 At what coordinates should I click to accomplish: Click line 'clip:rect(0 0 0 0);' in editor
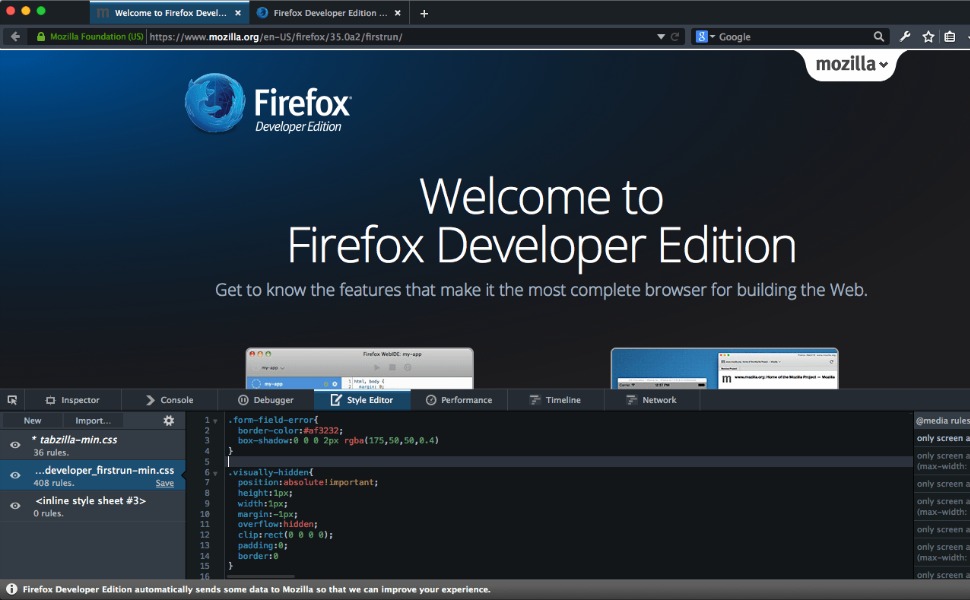pos(285,534)
